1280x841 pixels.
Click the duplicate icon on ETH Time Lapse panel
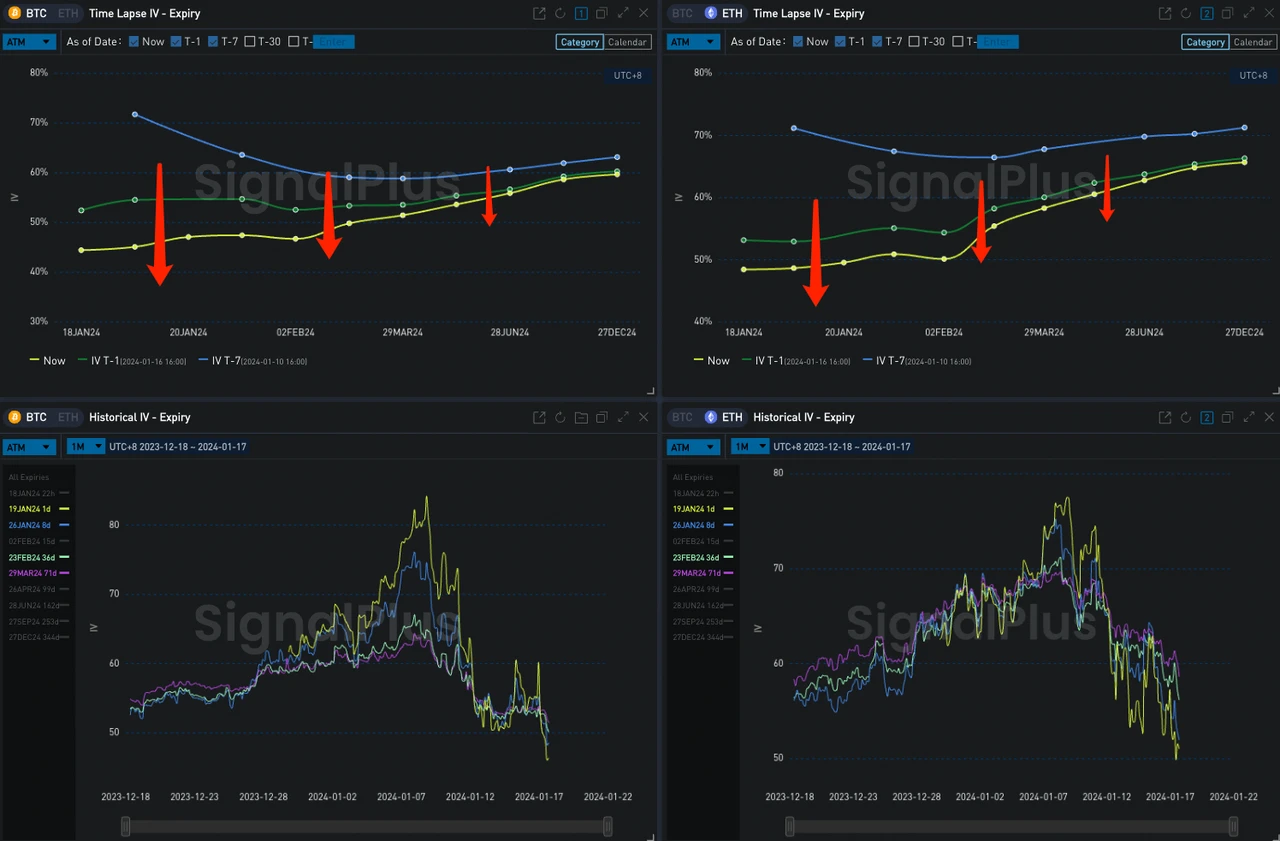pos(1226,13)
